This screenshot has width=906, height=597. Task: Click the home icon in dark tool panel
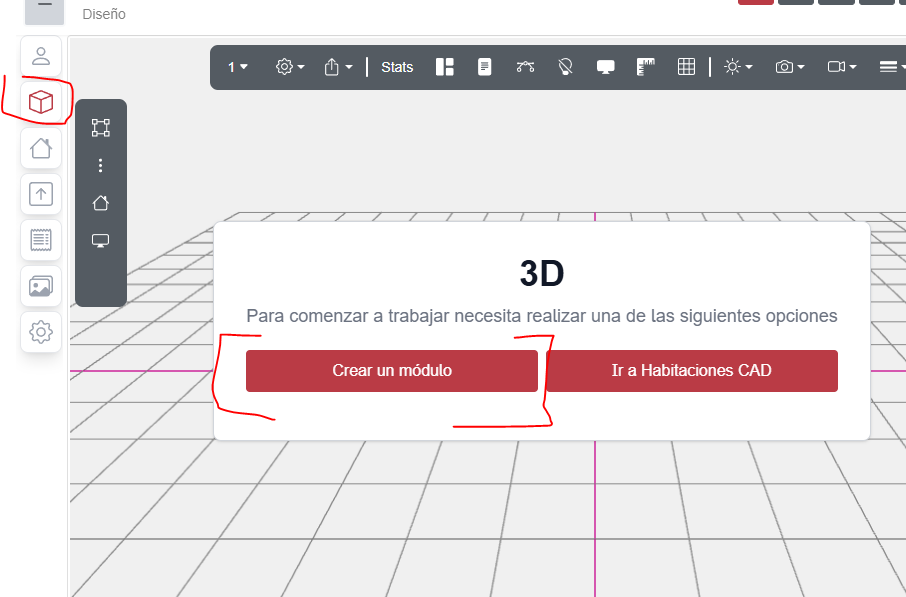(101, 203)
